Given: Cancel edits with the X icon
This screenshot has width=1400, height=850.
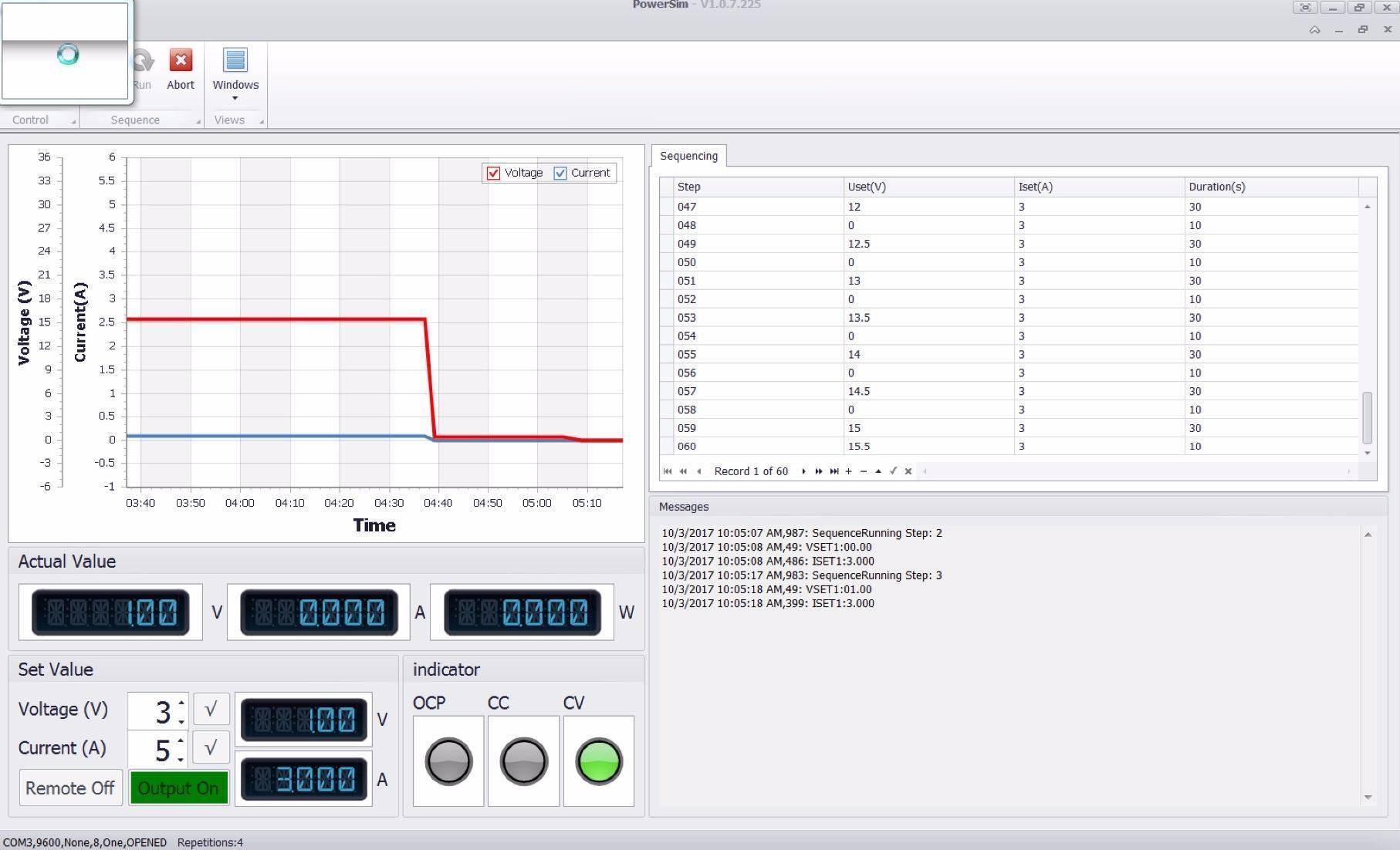Looking at the screenshot, I should 908,471.
